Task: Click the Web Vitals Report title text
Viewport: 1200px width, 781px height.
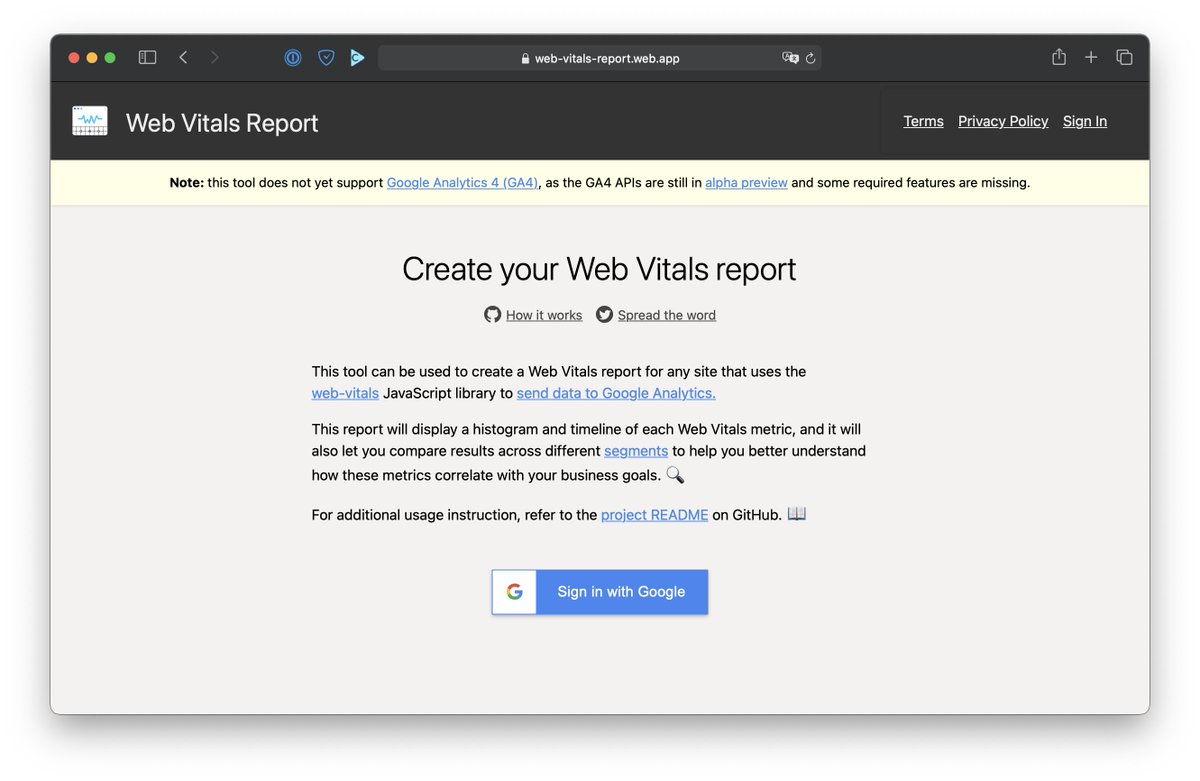Action: [x=222, y=123]
